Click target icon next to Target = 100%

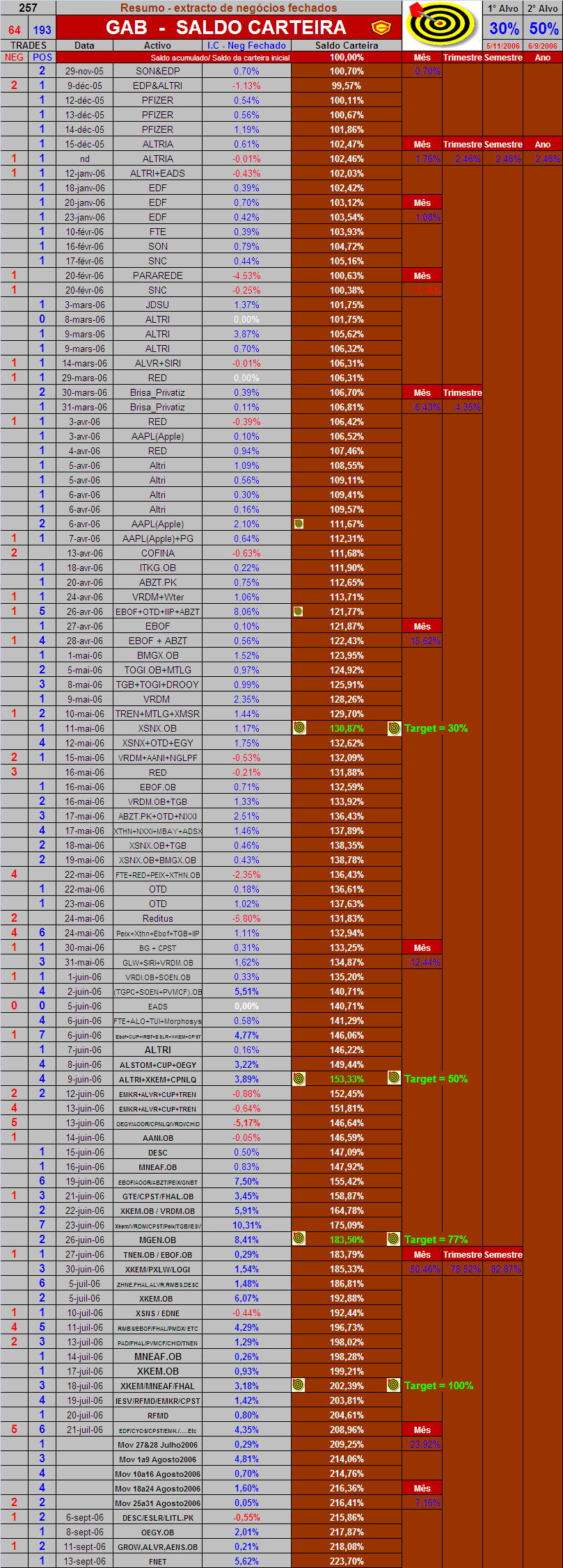(x=394, y=1385)
